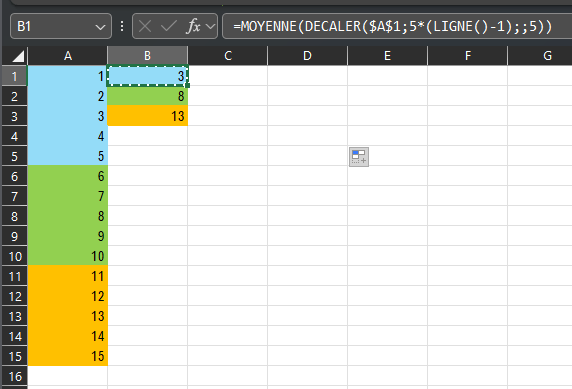Select row 8 header

coord(14,216)
